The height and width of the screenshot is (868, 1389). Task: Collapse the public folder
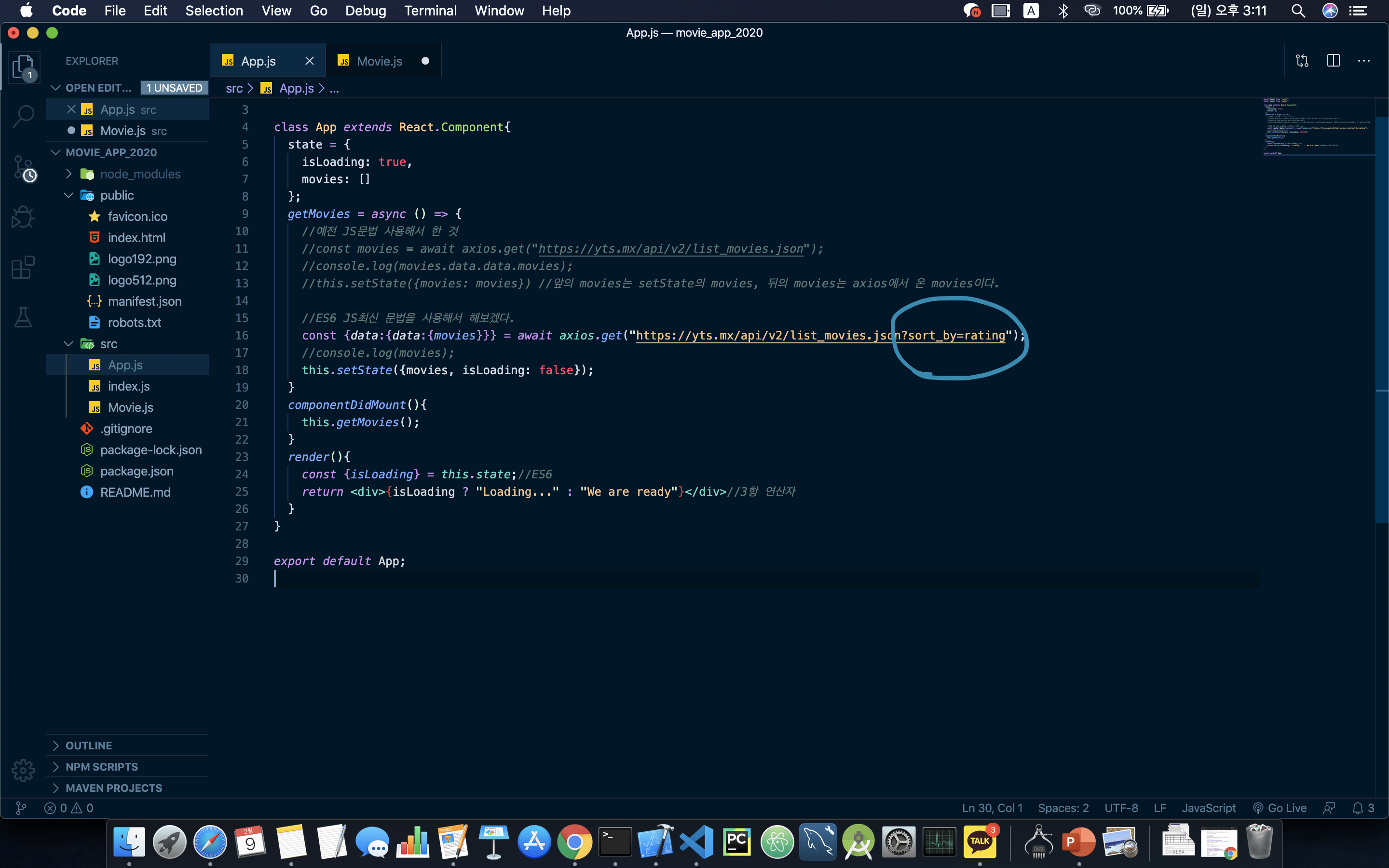pyautogui.click(x=117, y=195)
